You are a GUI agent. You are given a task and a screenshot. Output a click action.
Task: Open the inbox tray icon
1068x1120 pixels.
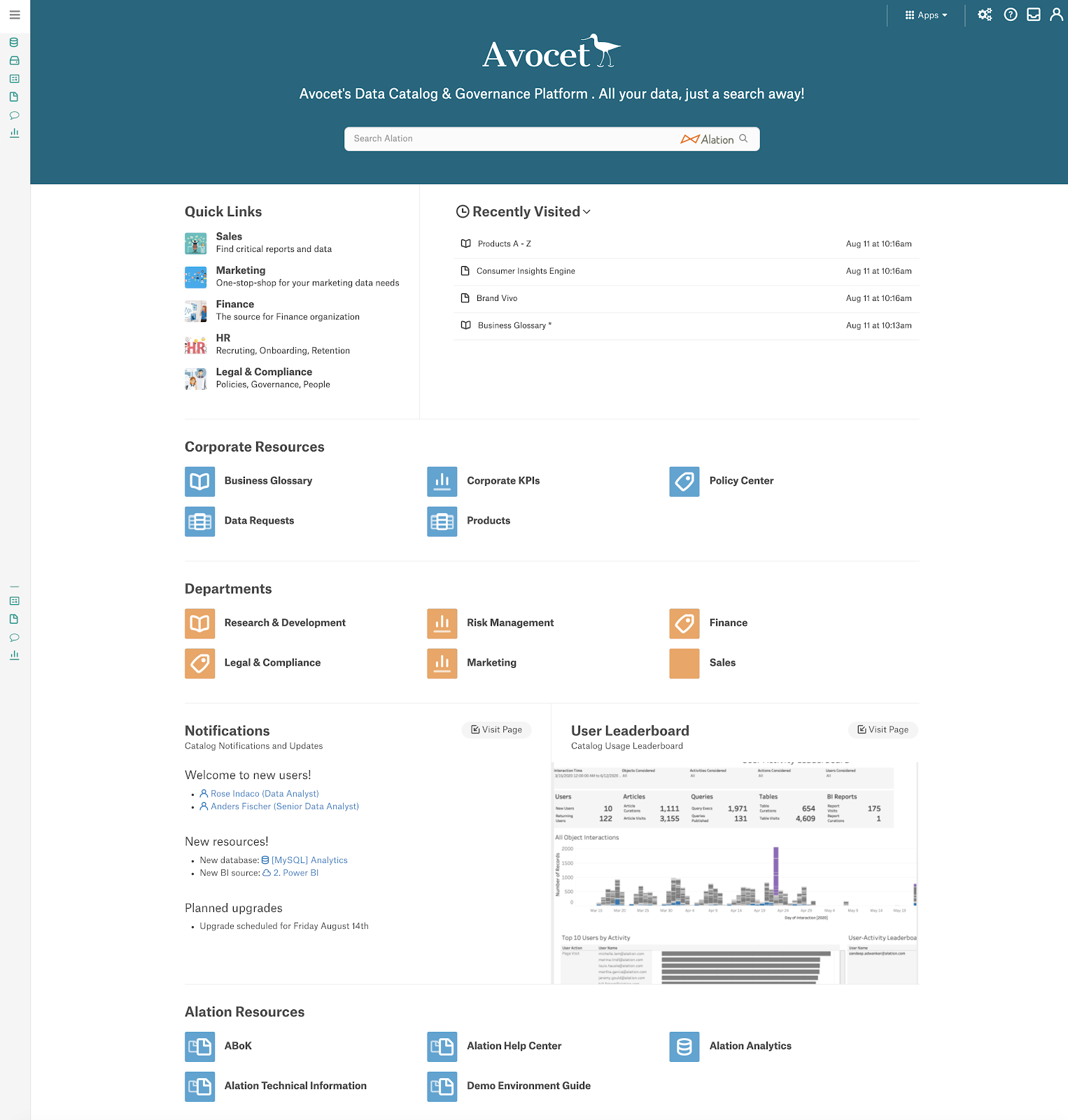pyautogui.click(x=1033, y=15)
